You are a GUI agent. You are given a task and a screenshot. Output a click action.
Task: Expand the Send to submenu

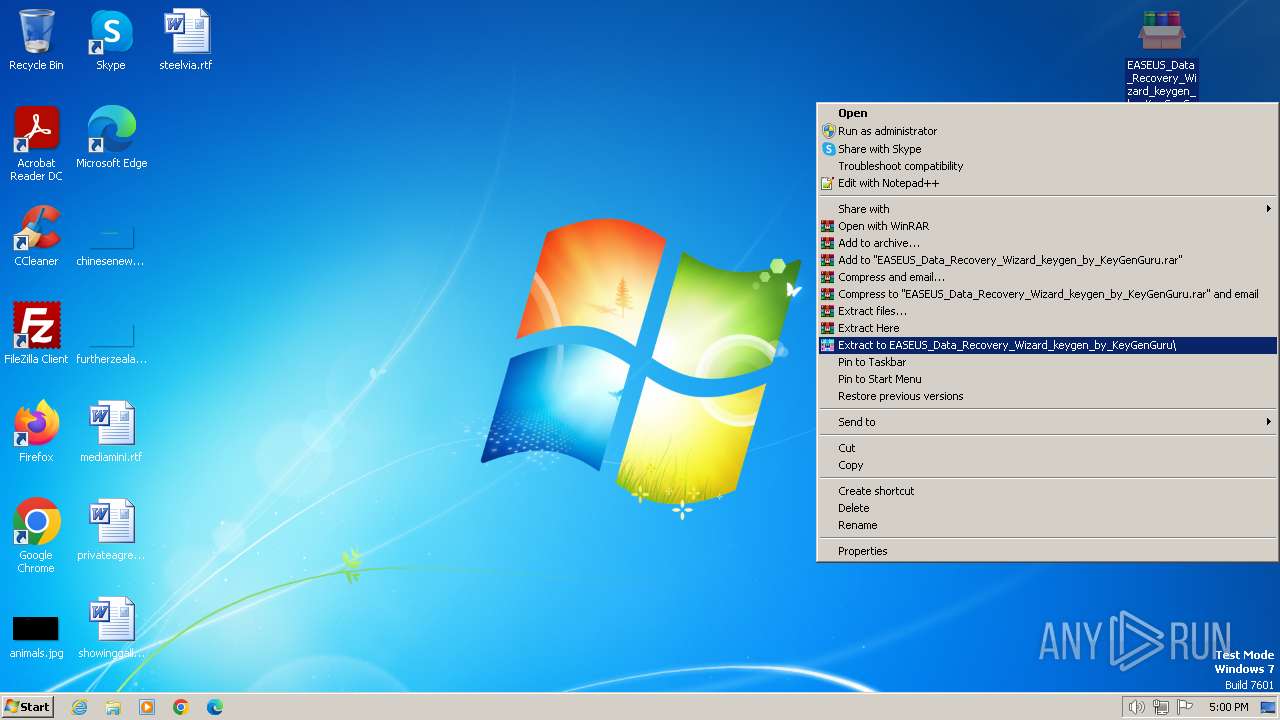tap(1048, 422)
